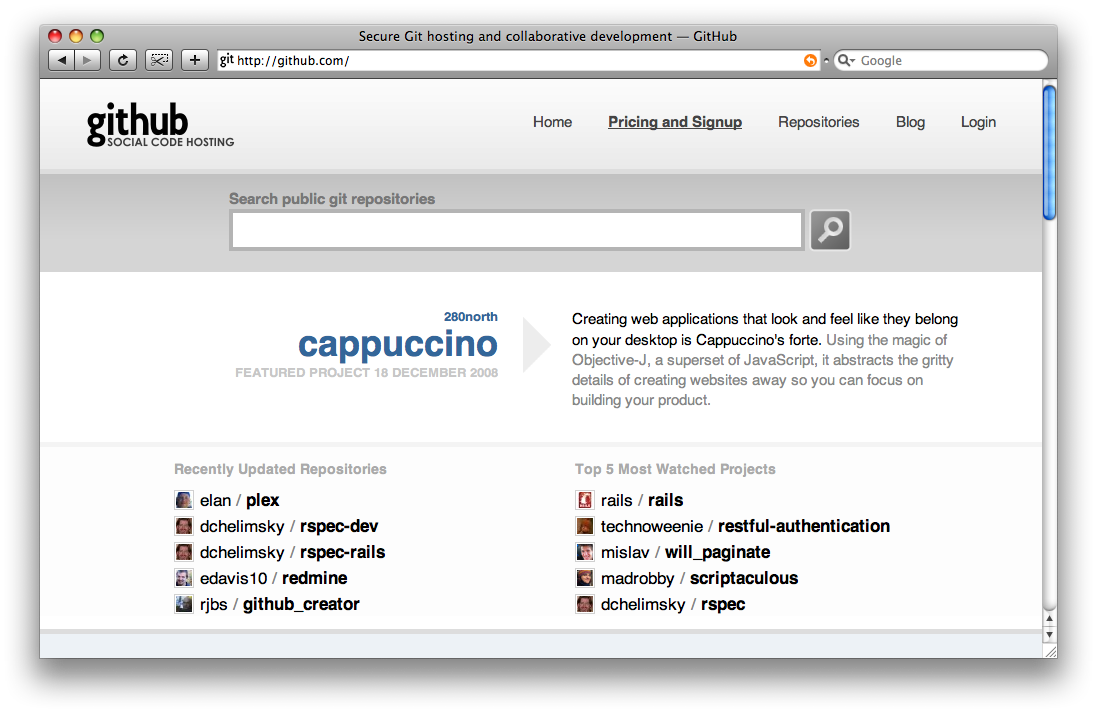Viewport: 1097px width, 713px height.
Task: Open the Blog nav link
Action: point(910,122)
